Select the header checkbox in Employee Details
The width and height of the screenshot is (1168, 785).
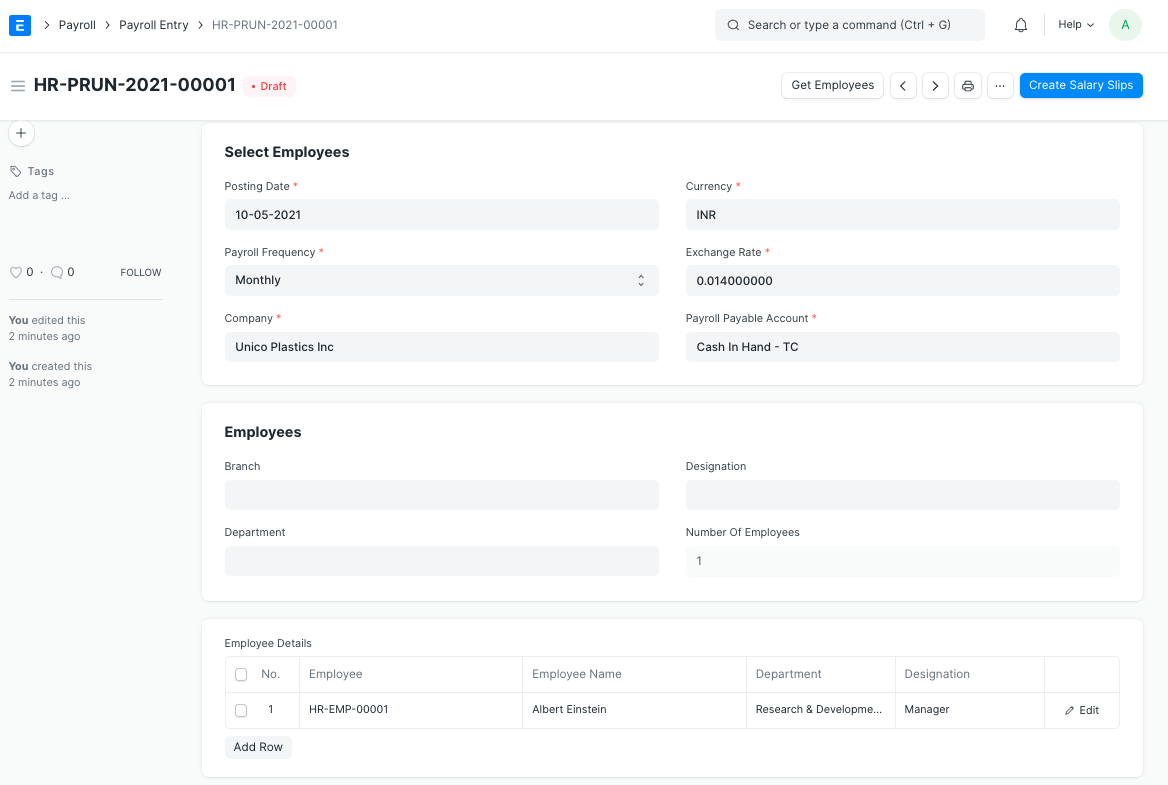240,674
